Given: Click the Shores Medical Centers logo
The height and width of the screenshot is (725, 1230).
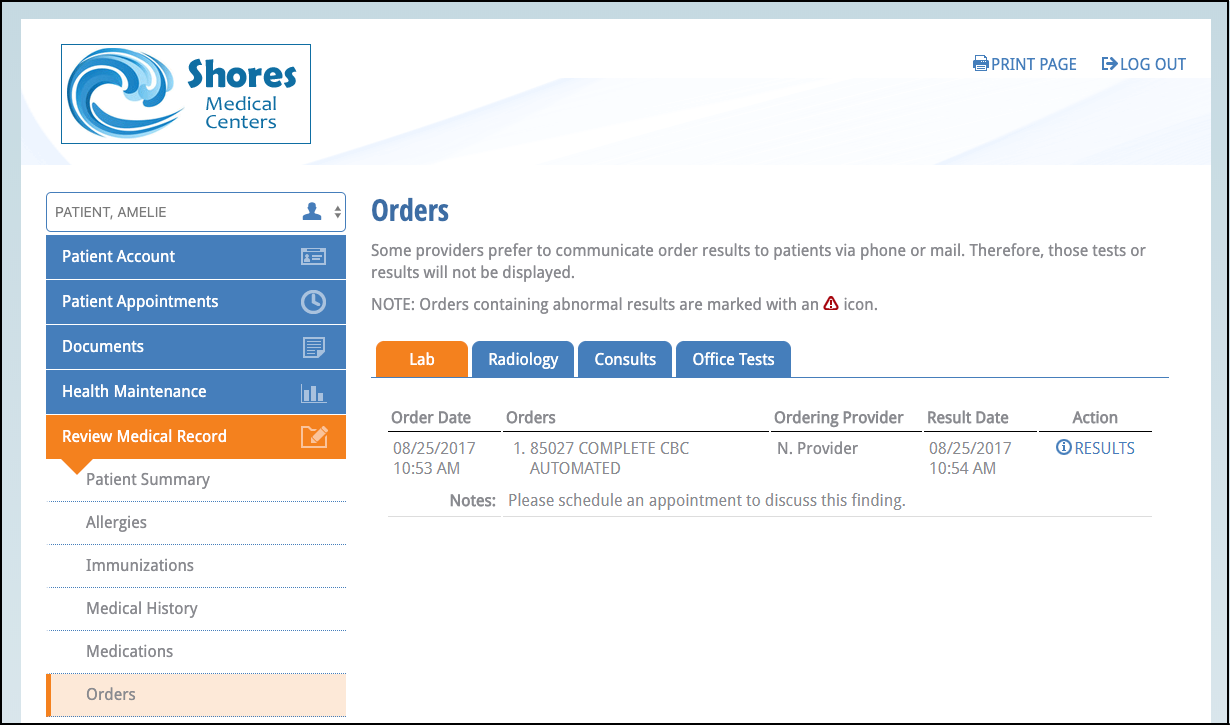Looking at the screenshot, I should tap(185, 93).
